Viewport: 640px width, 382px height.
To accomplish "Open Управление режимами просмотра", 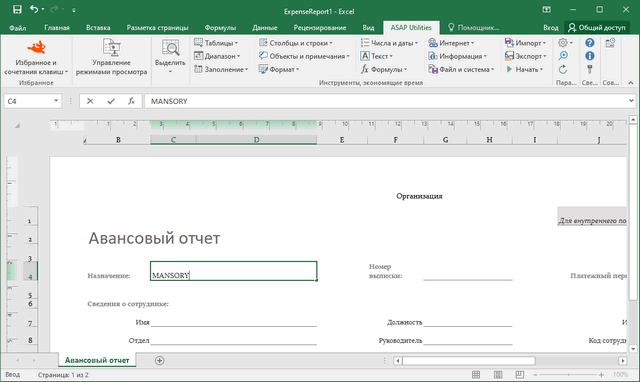I will pyautogui.click(x=111, y=58).
